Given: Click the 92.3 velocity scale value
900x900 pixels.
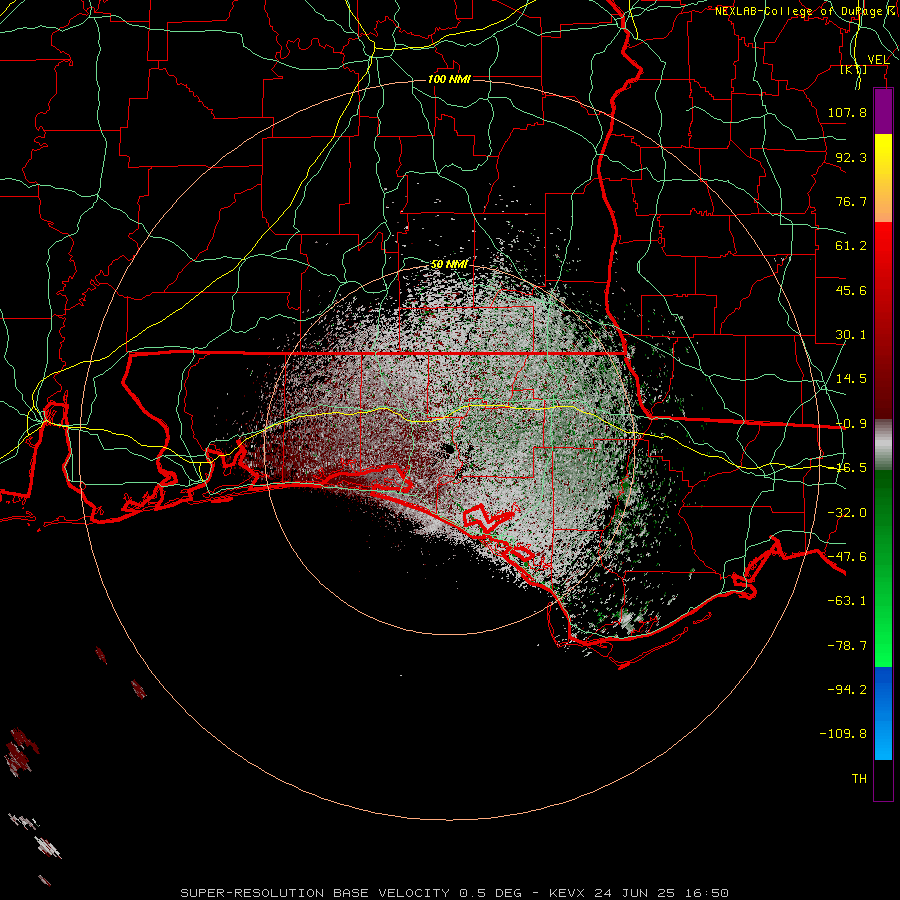Looking at the screenshot, I should [x=851, y=157].
